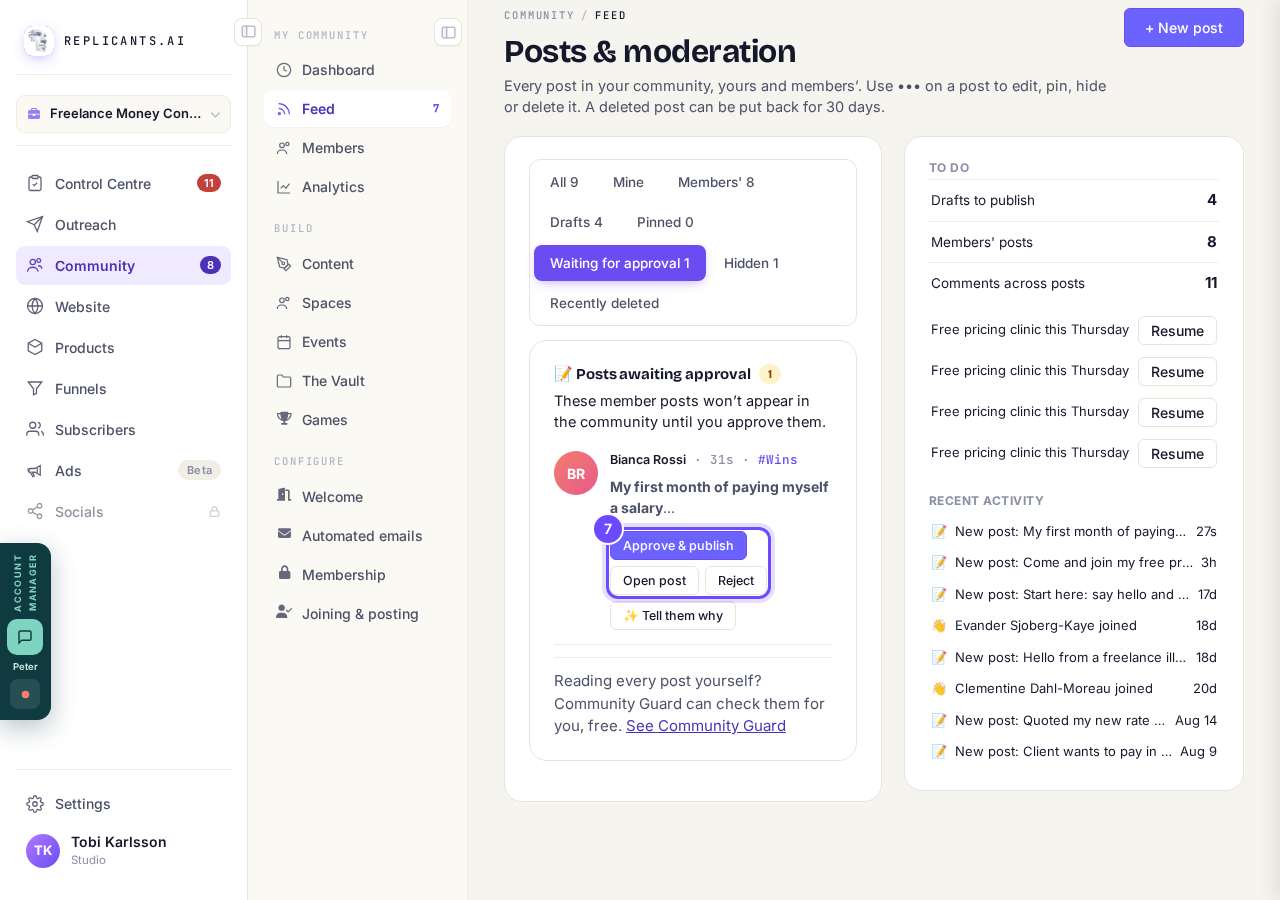Click the Outreach paper-plane icon
The image size is (1280, 900).
point(35,224)
